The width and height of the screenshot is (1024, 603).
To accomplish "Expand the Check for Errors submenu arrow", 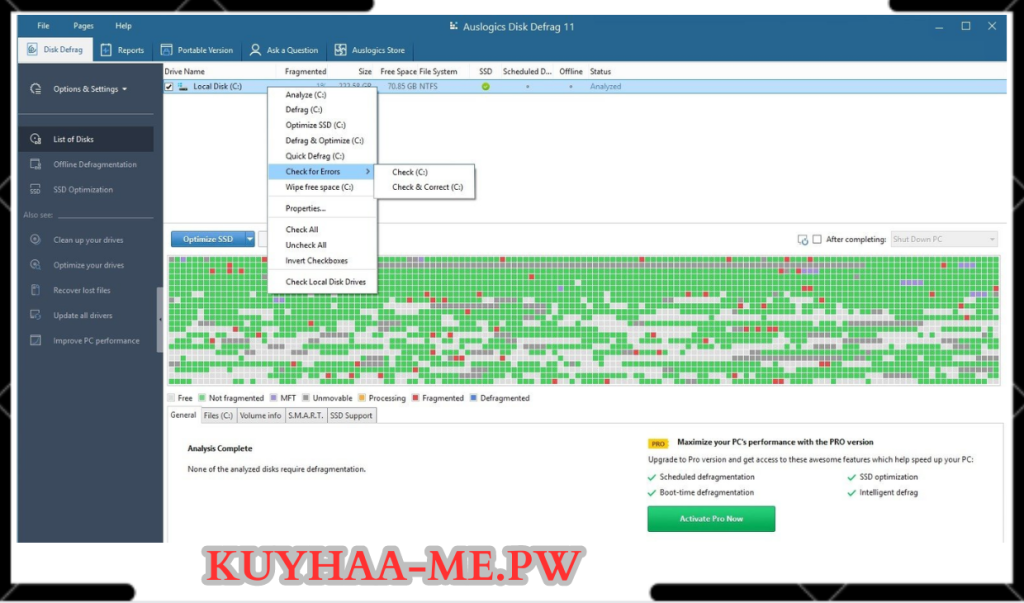I will tap(368, 171).
